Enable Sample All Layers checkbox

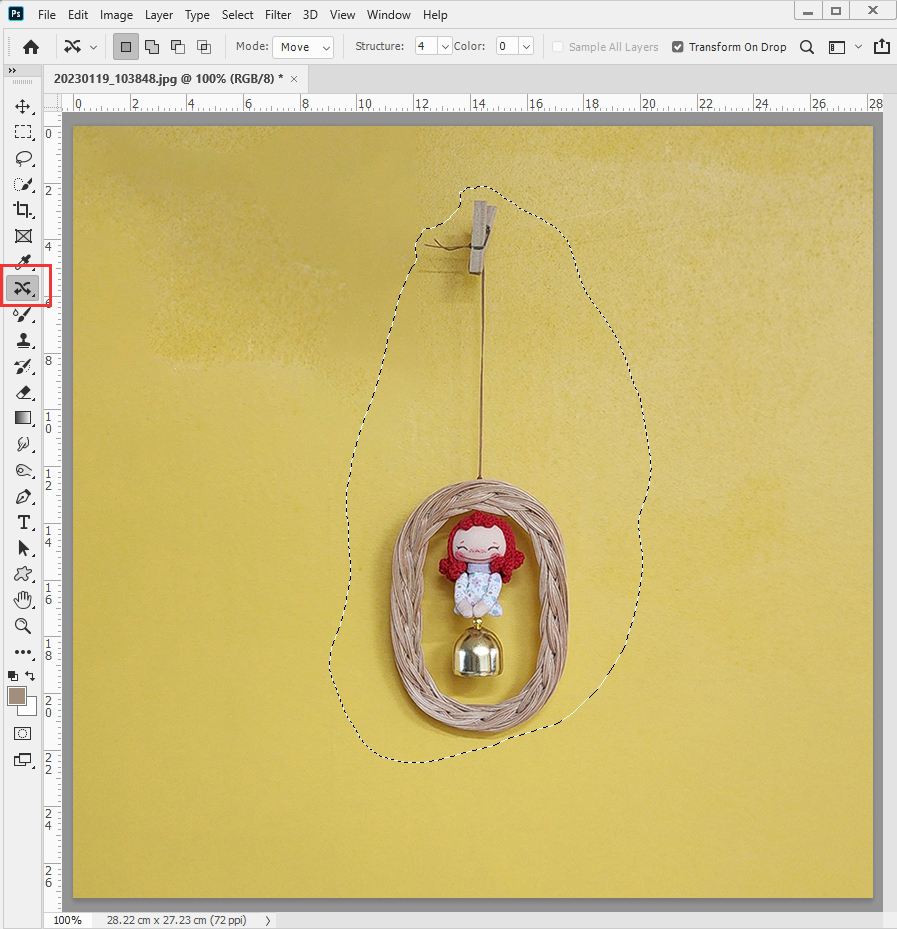click(558, 47)
